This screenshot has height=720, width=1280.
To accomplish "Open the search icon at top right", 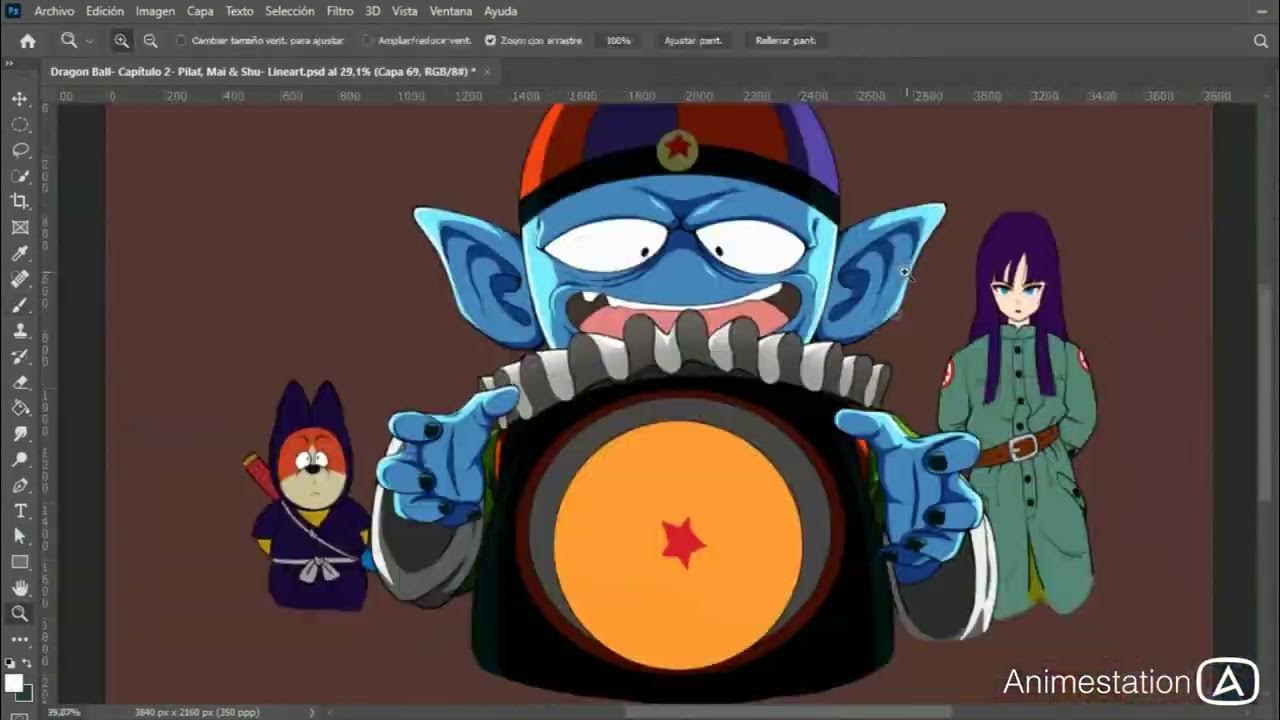I will tap(1261, 41).
